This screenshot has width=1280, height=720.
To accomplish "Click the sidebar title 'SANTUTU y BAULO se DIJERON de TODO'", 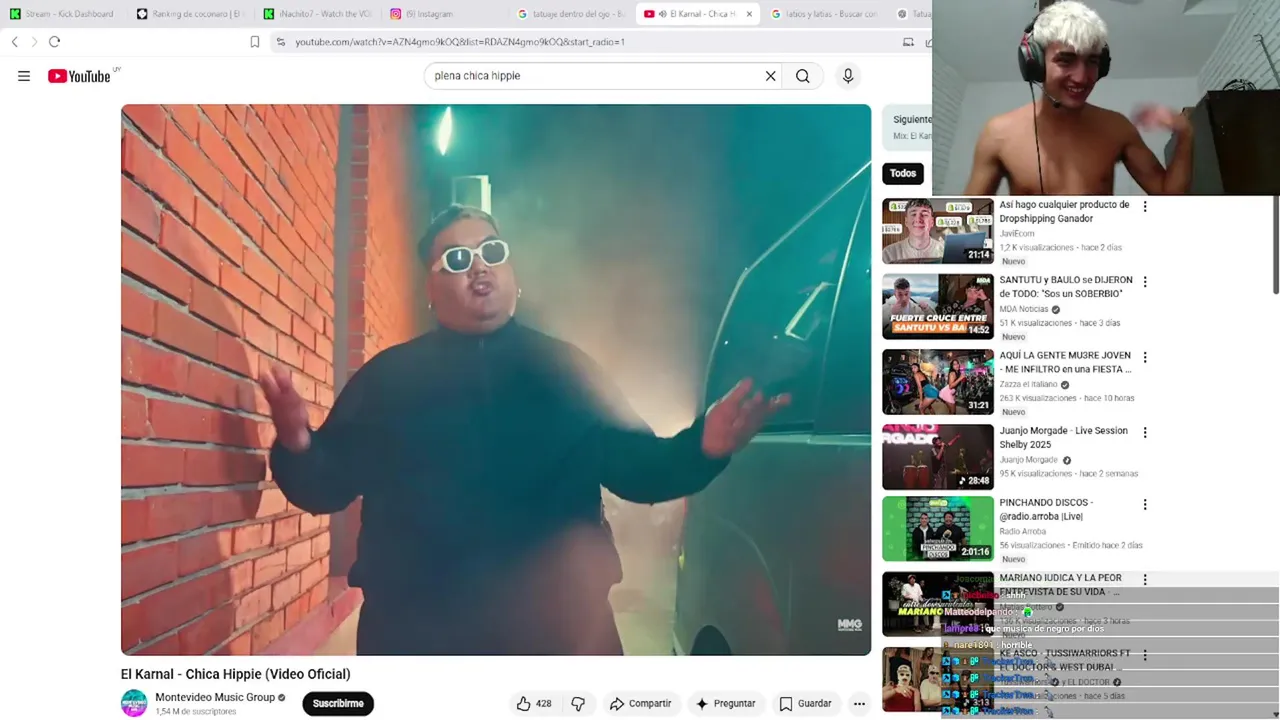I will click(x=1066, y=287).
